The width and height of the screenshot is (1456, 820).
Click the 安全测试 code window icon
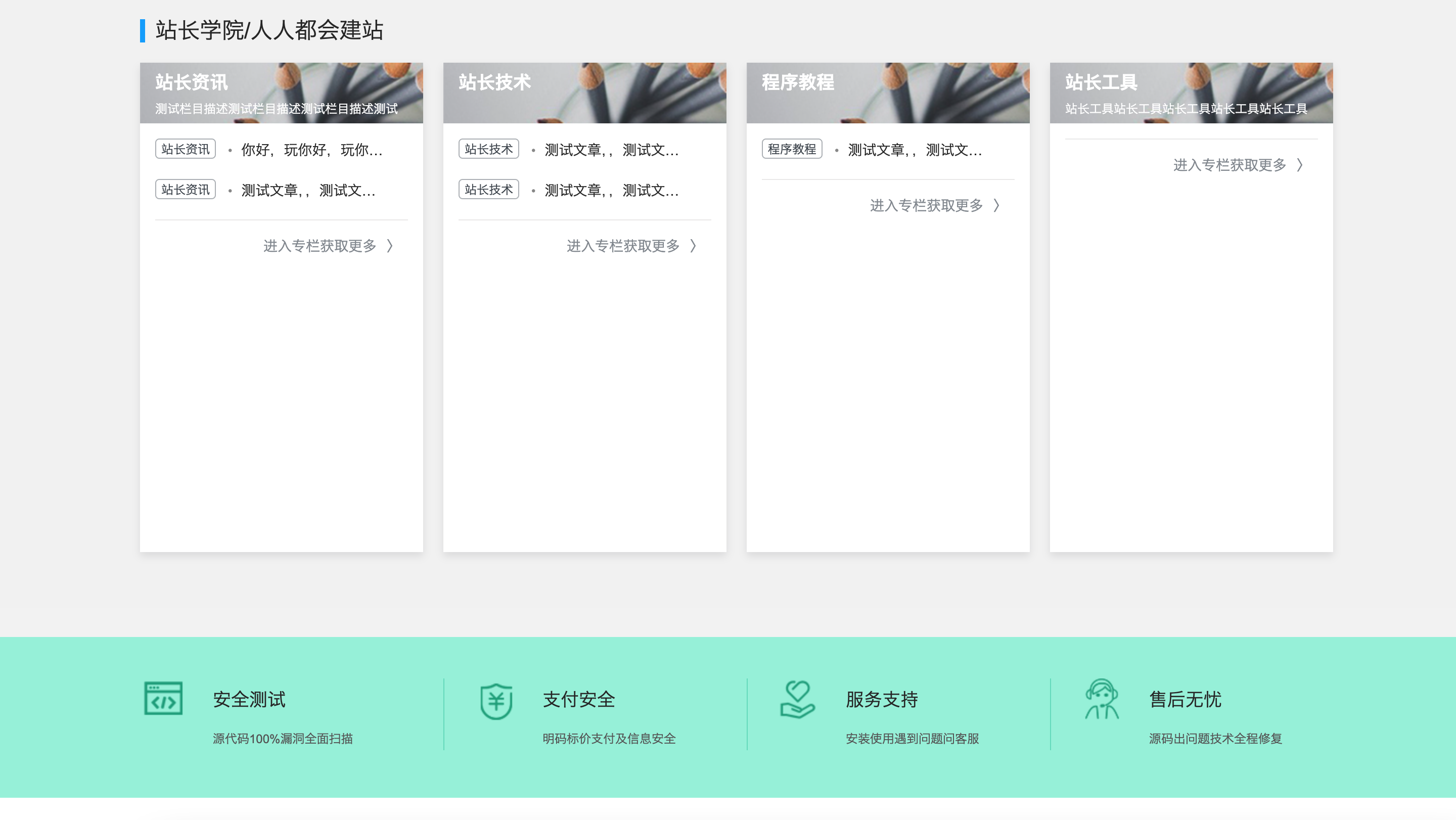[163, 699]
